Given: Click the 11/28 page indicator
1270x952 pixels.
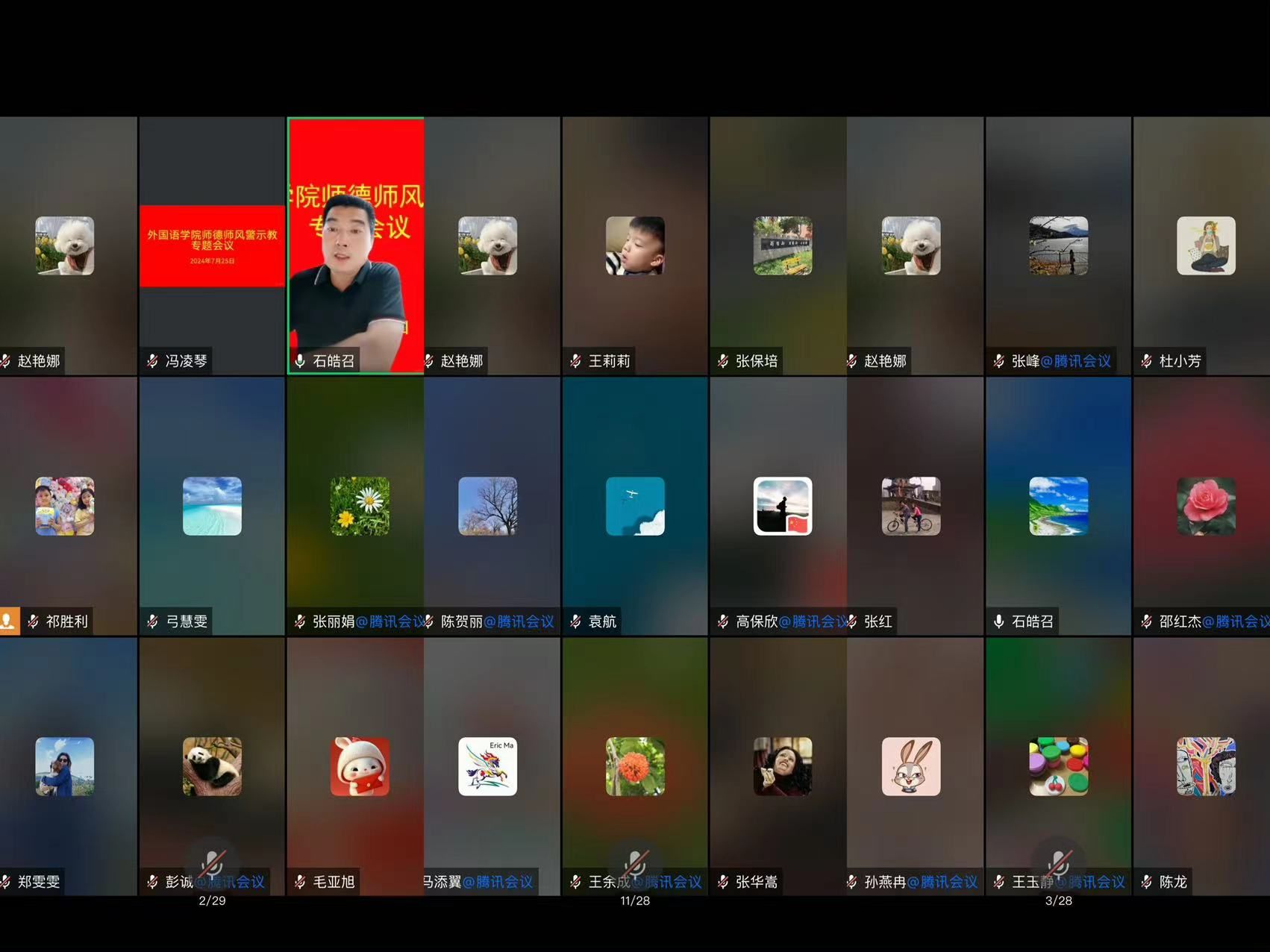Looking at the screenshot, I should [x=635, y=901].
